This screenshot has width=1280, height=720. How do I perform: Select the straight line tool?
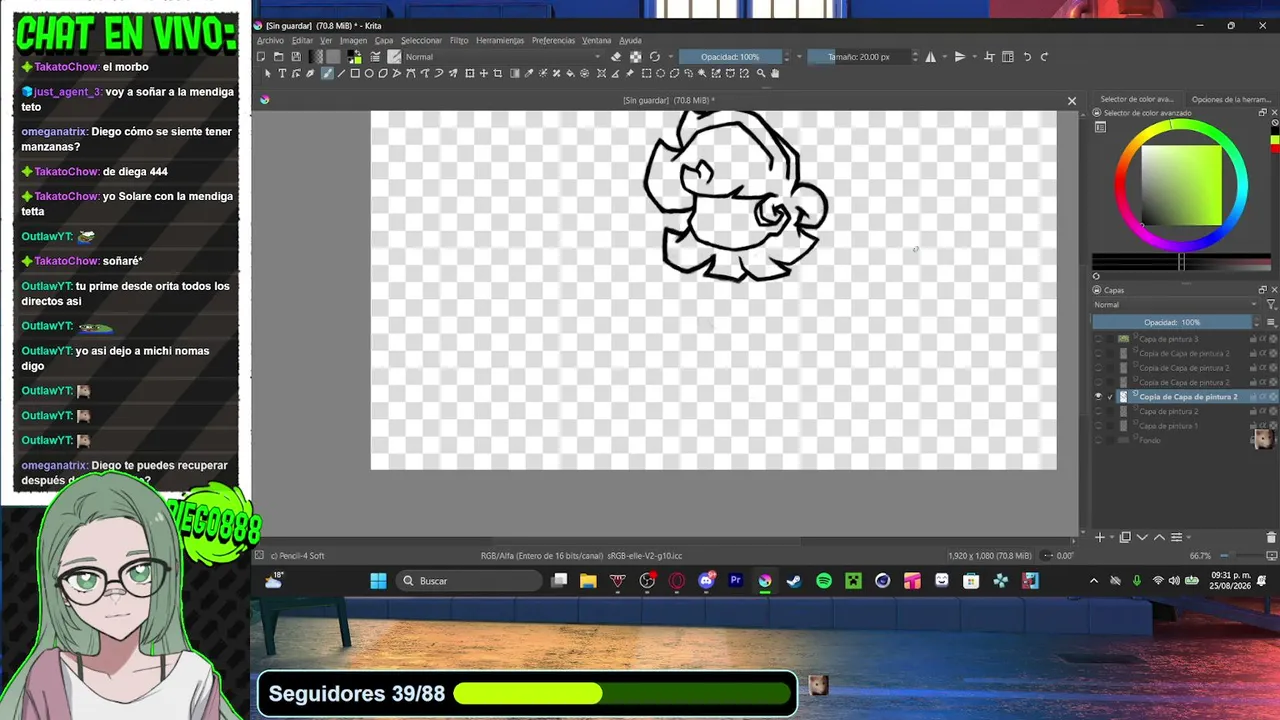[341, 73]
